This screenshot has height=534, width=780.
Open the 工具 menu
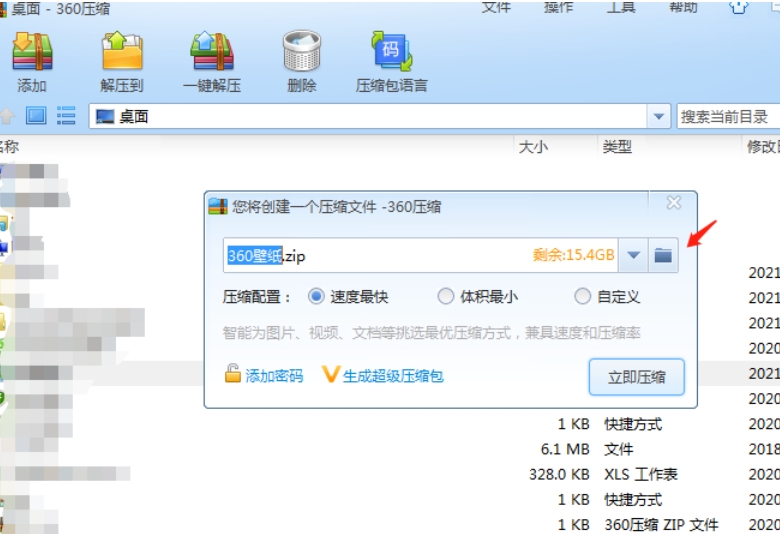pyautogui.click(x=621, y=7)
